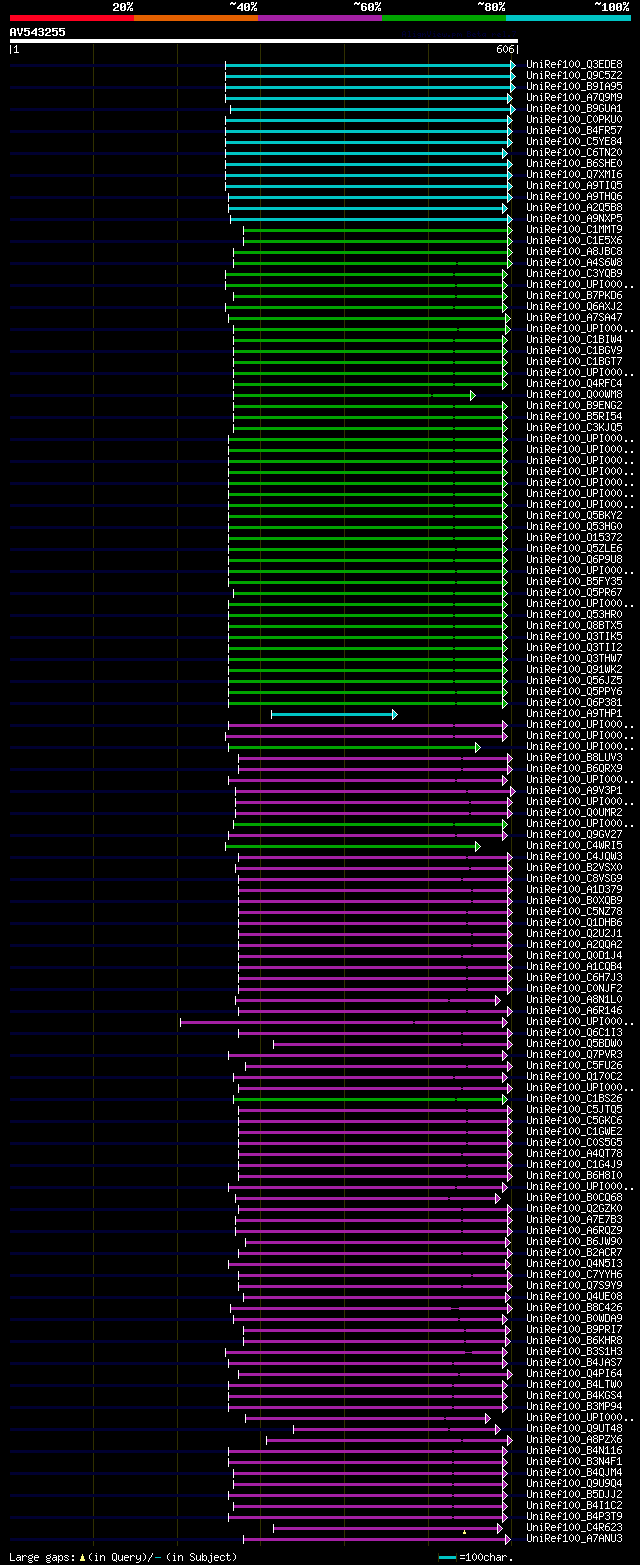Select the UniRef100_A2Q5B8 label
640x1565 pixels.
pos(574,207)
